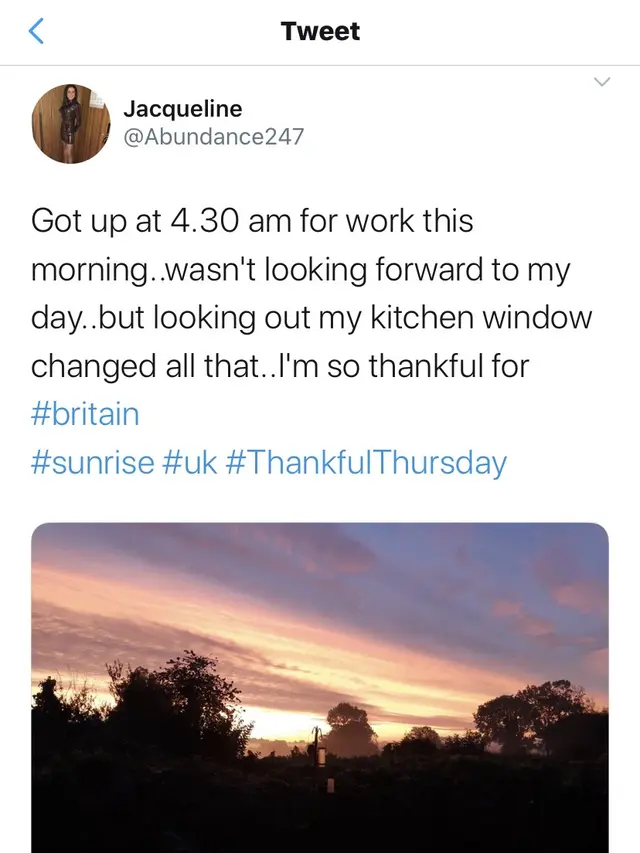Open the Jacqueline display name profile
This screenshot has width=640, height=853.
[183, 109]
